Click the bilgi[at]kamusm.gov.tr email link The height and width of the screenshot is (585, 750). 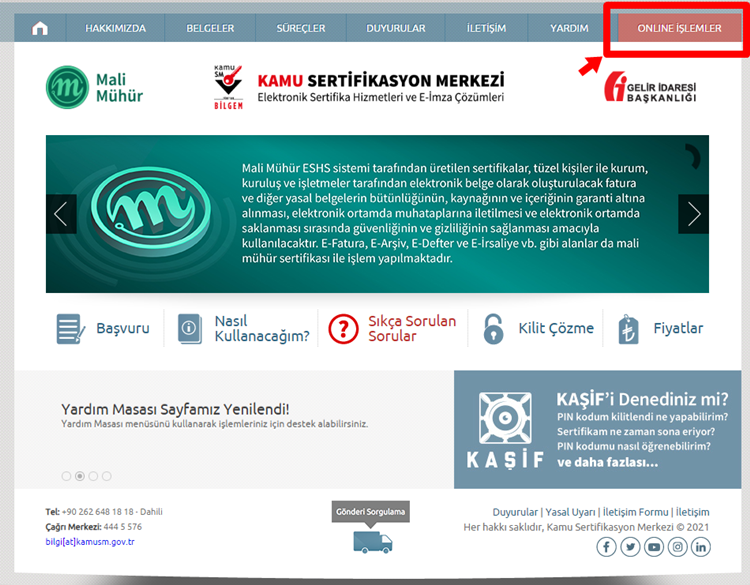click(90, 542)
